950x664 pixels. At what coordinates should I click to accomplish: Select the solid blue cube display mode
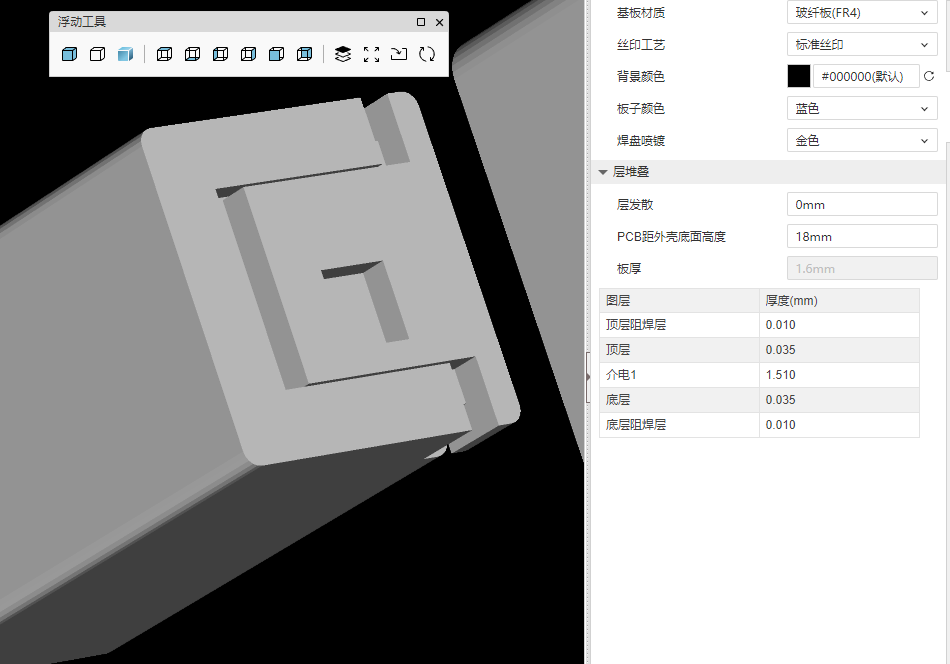click(69, 54)
